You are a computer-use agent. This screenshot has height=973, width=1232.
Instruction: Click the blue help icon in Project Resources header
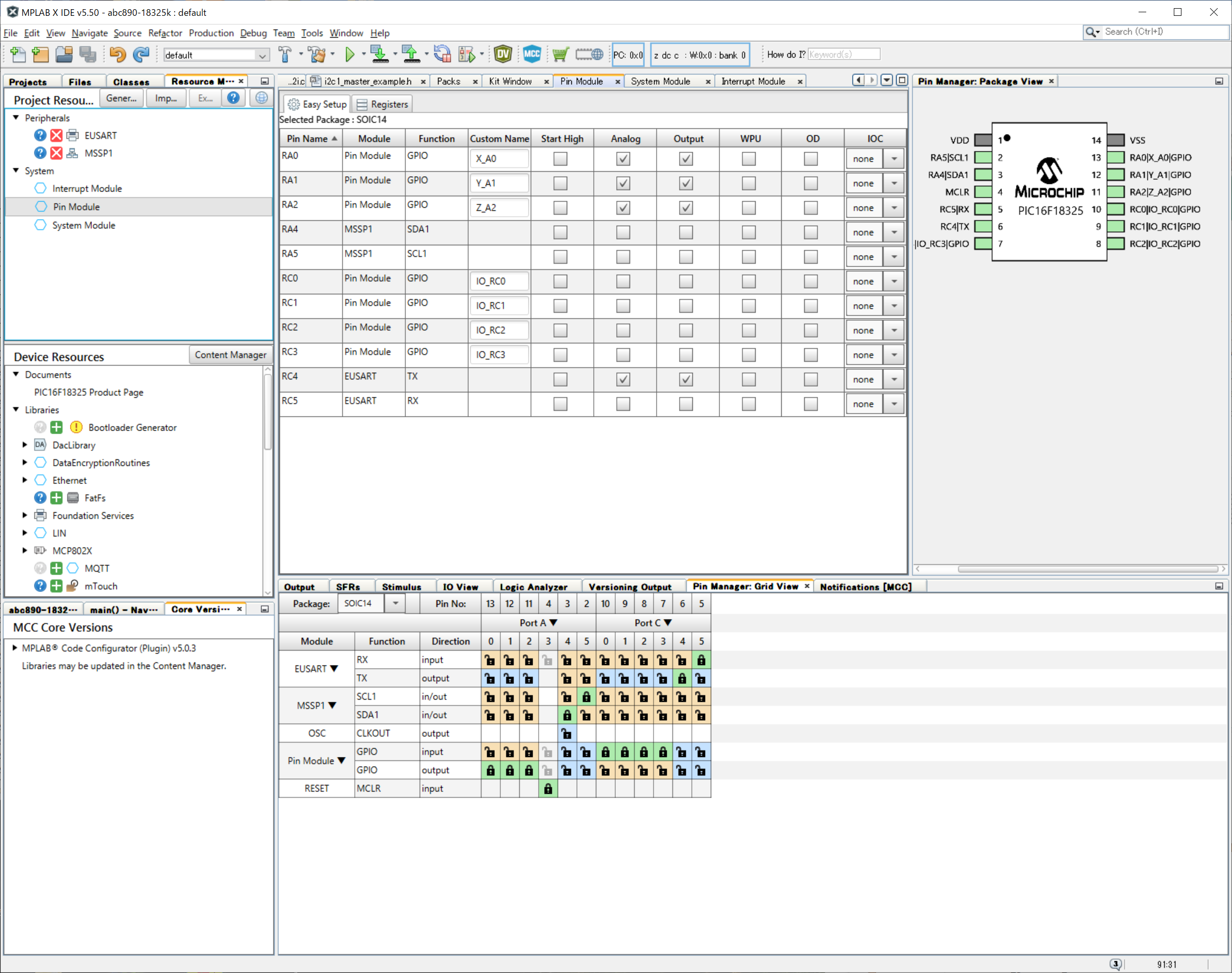(233, 98)
